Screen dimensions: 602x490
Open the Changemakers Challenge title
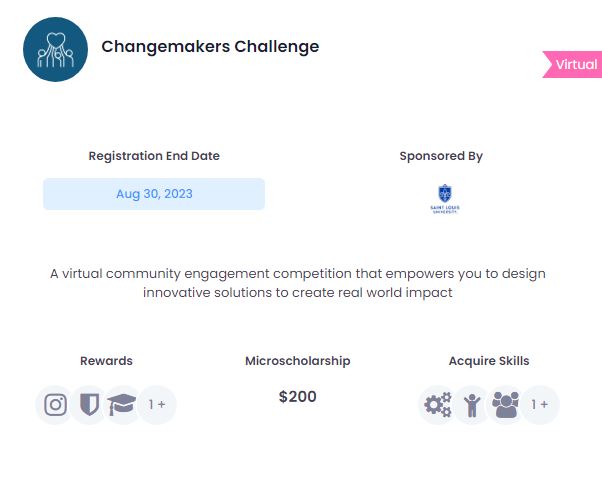(x=210, y=46)
